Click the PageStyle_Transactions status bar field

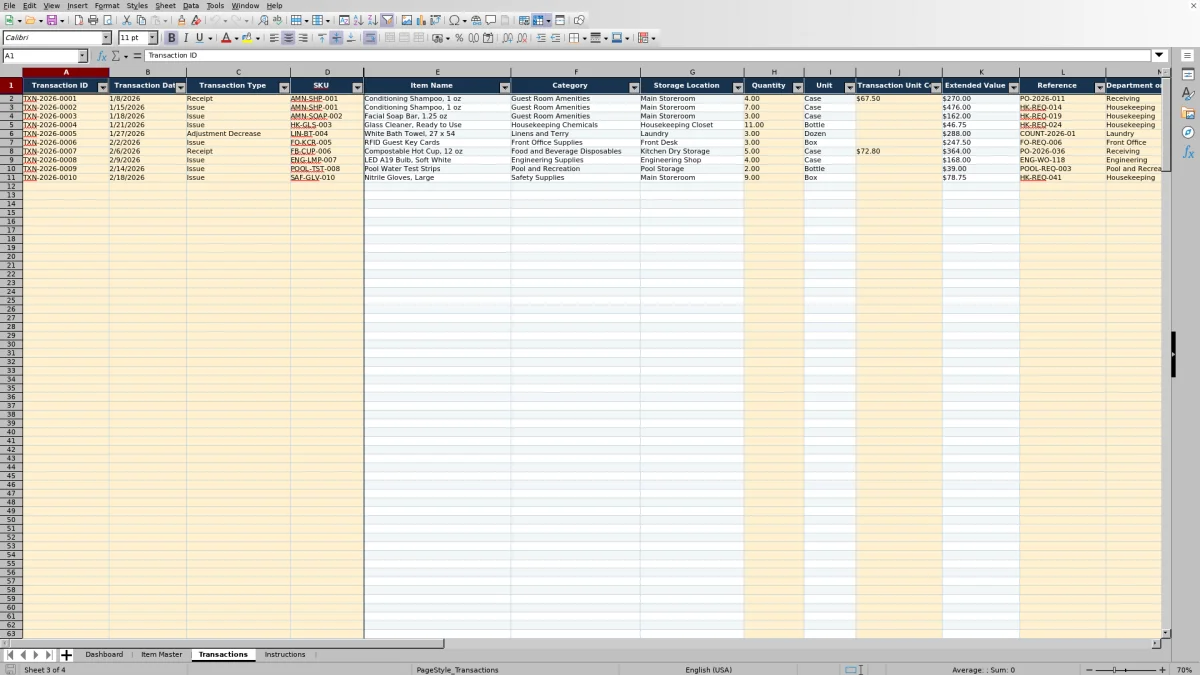(458, 670)
